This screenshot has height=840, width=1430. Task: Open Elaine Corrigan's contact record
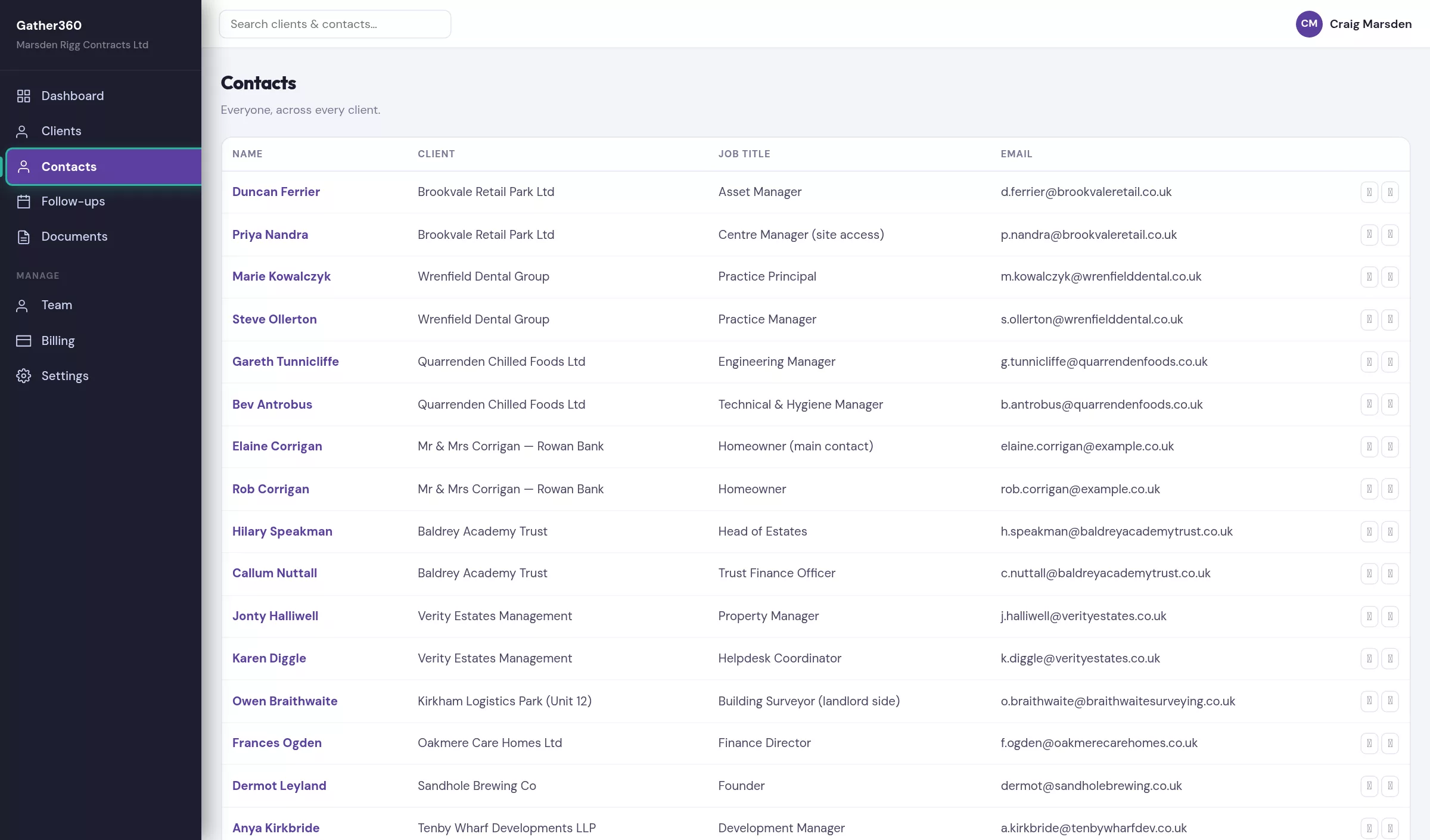(277, 446)
